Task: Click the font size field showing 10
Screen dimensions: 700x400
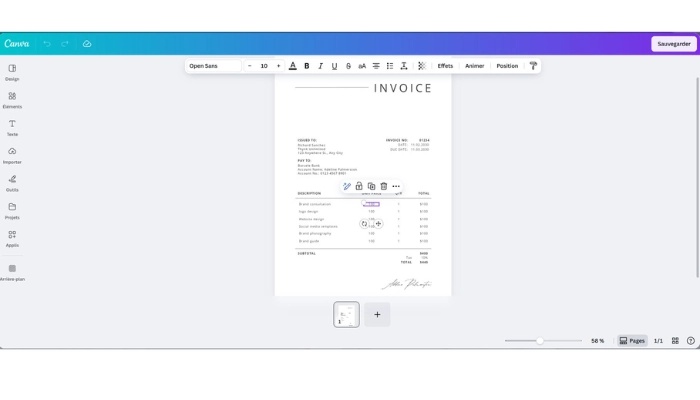Action: [264, 66]
